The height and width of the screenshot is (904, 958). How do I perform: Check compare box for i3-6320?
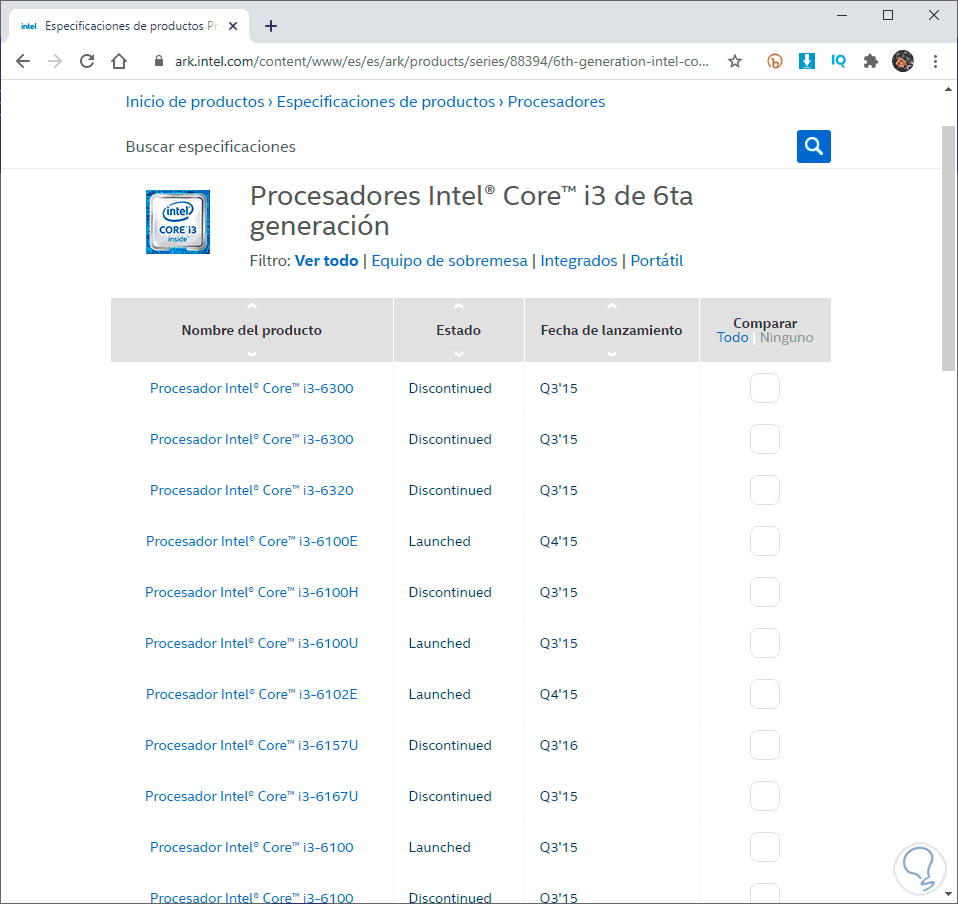(764, 490)
